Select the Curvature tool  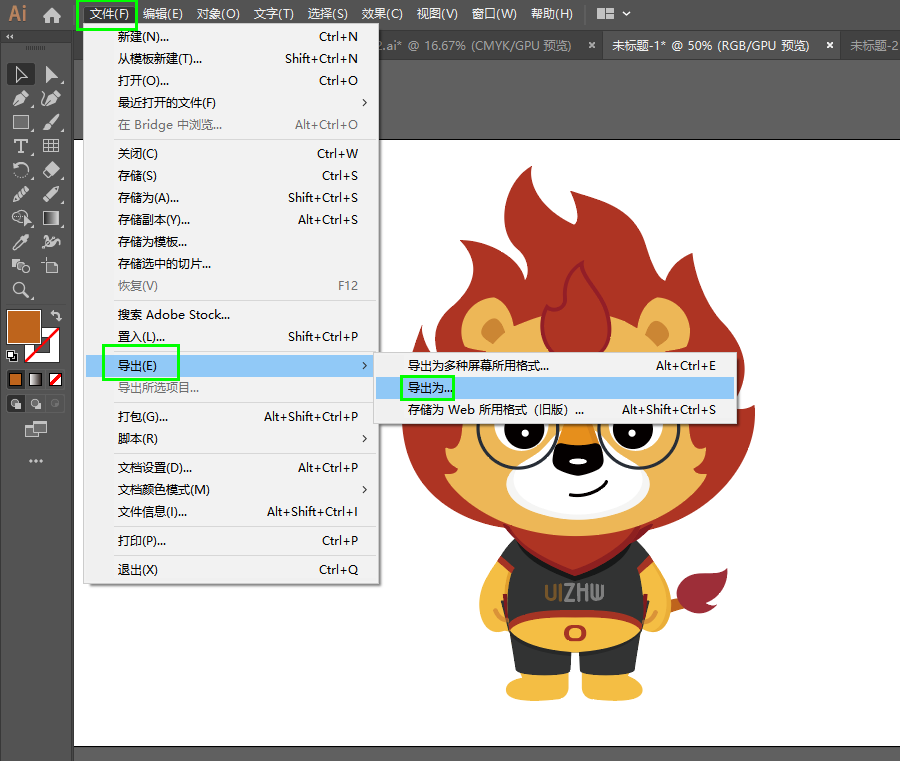pos(51,99)
